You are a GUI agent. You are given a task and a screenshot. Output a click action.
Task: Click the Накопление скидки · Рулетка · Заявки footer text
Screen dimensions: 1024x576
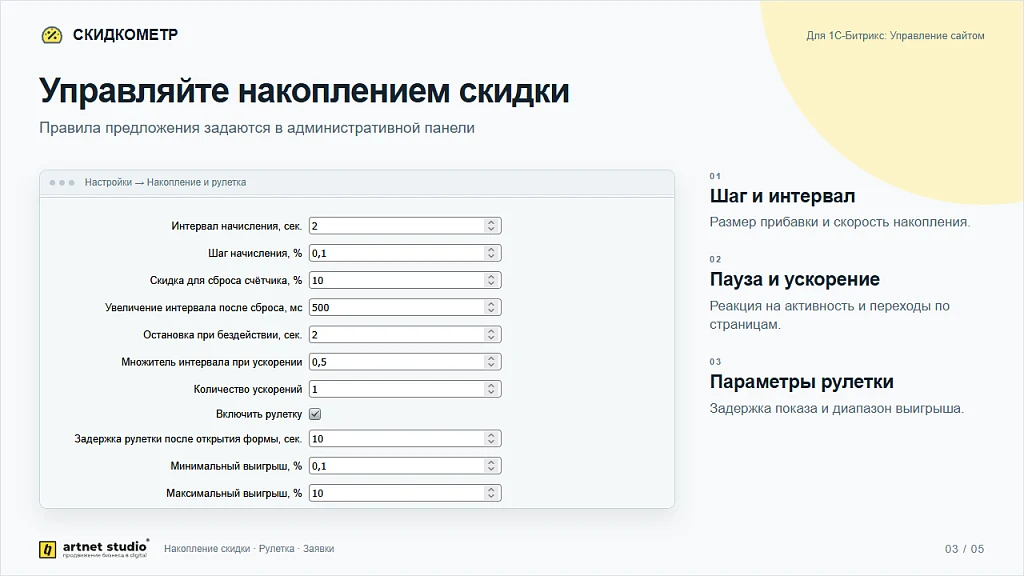249,549
